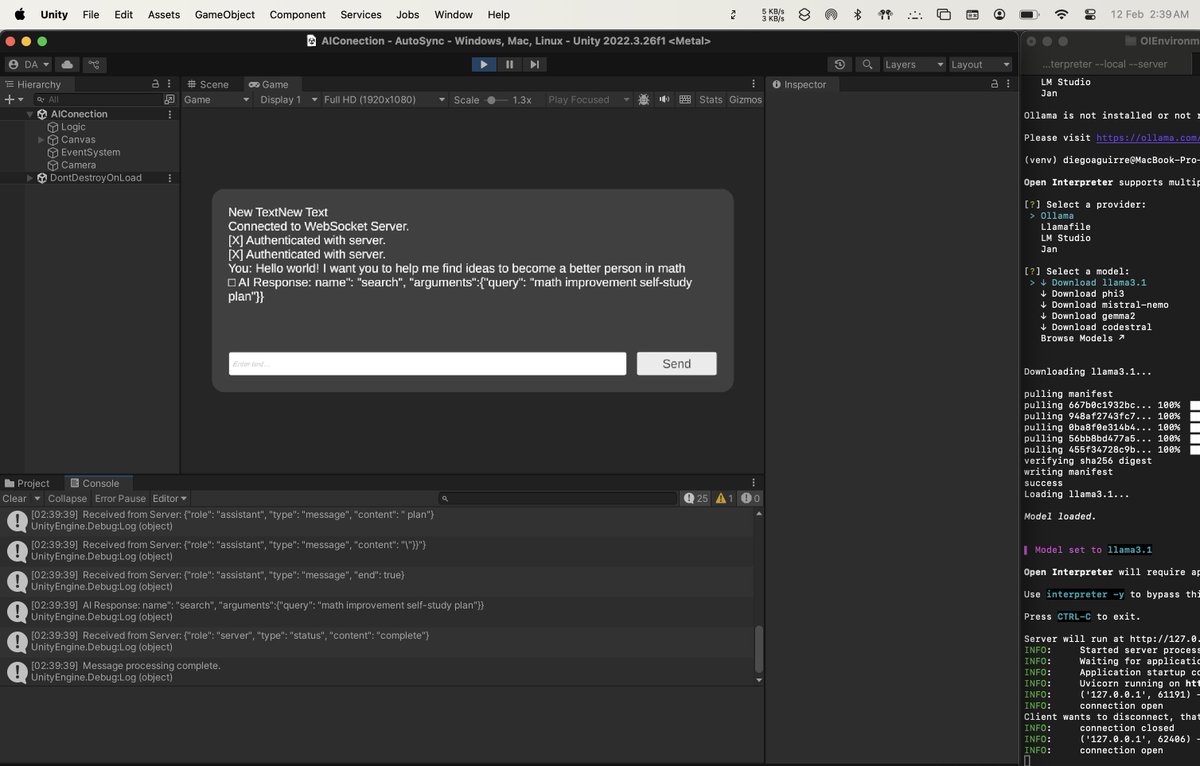Screen dimensions: 1200x766
Task: Open the Hierarchy panel three-dot menu
Action: (170, 84)
